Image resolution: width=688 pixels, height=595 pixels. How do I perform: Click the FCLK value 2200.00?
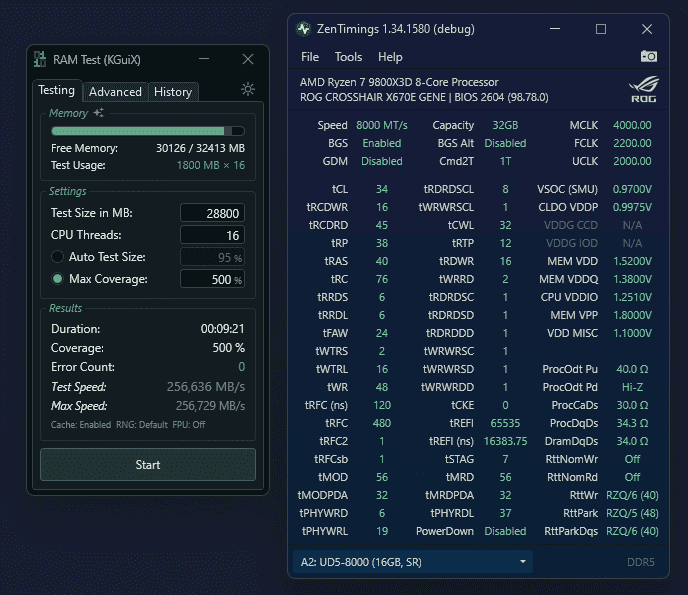[632, 143]
